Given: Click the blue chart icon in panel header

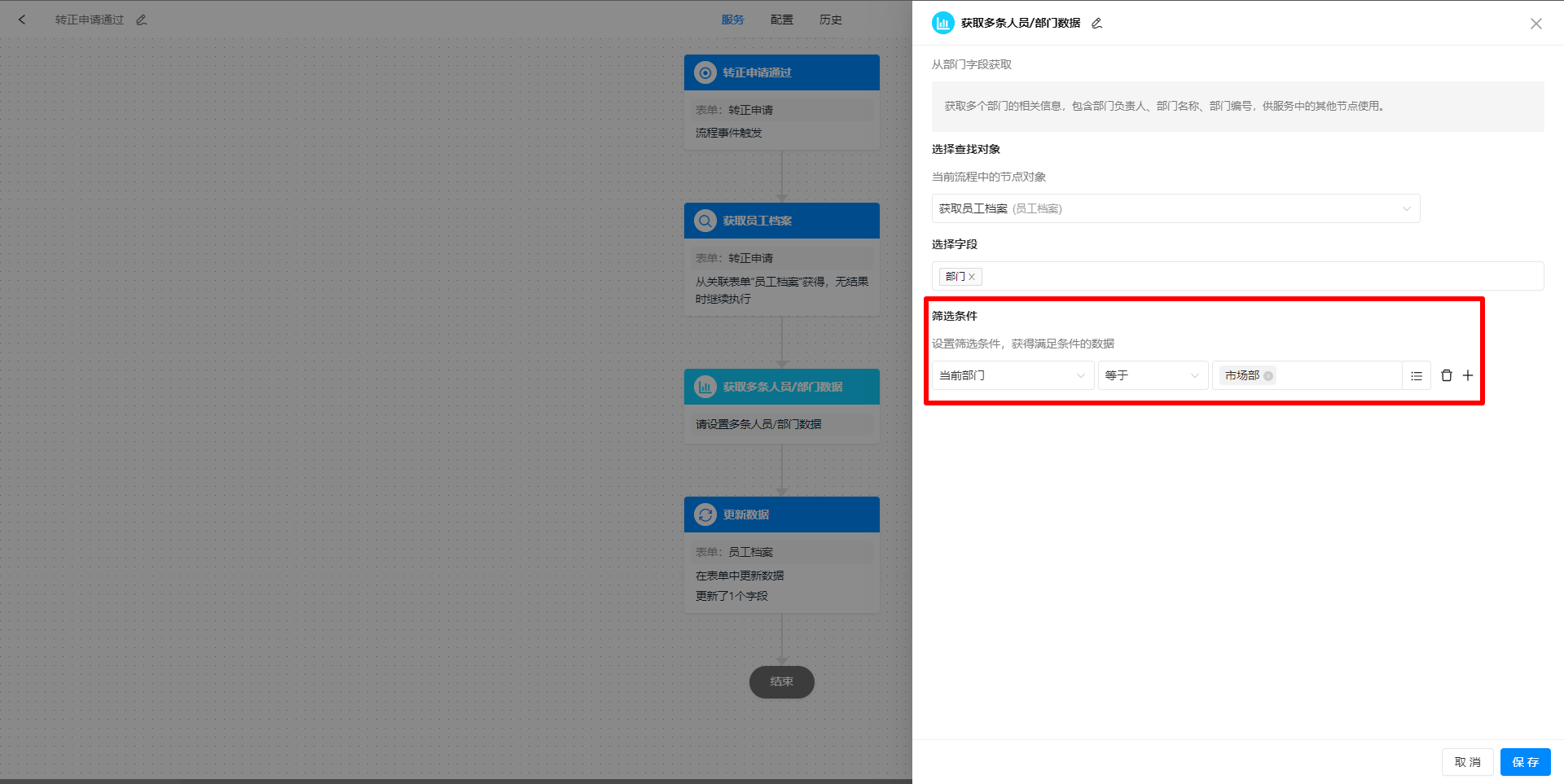Looking at the screenshot, I should click(942, 23).
